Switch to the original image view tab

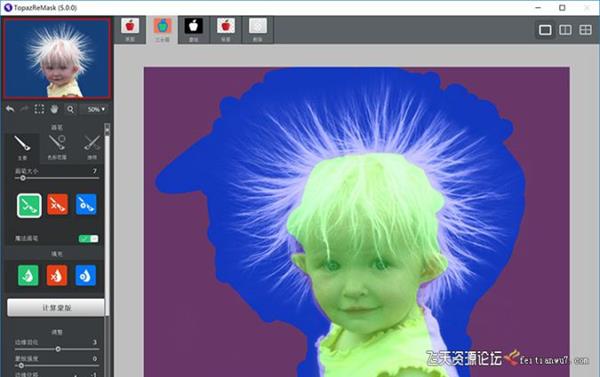coord(130,29)
